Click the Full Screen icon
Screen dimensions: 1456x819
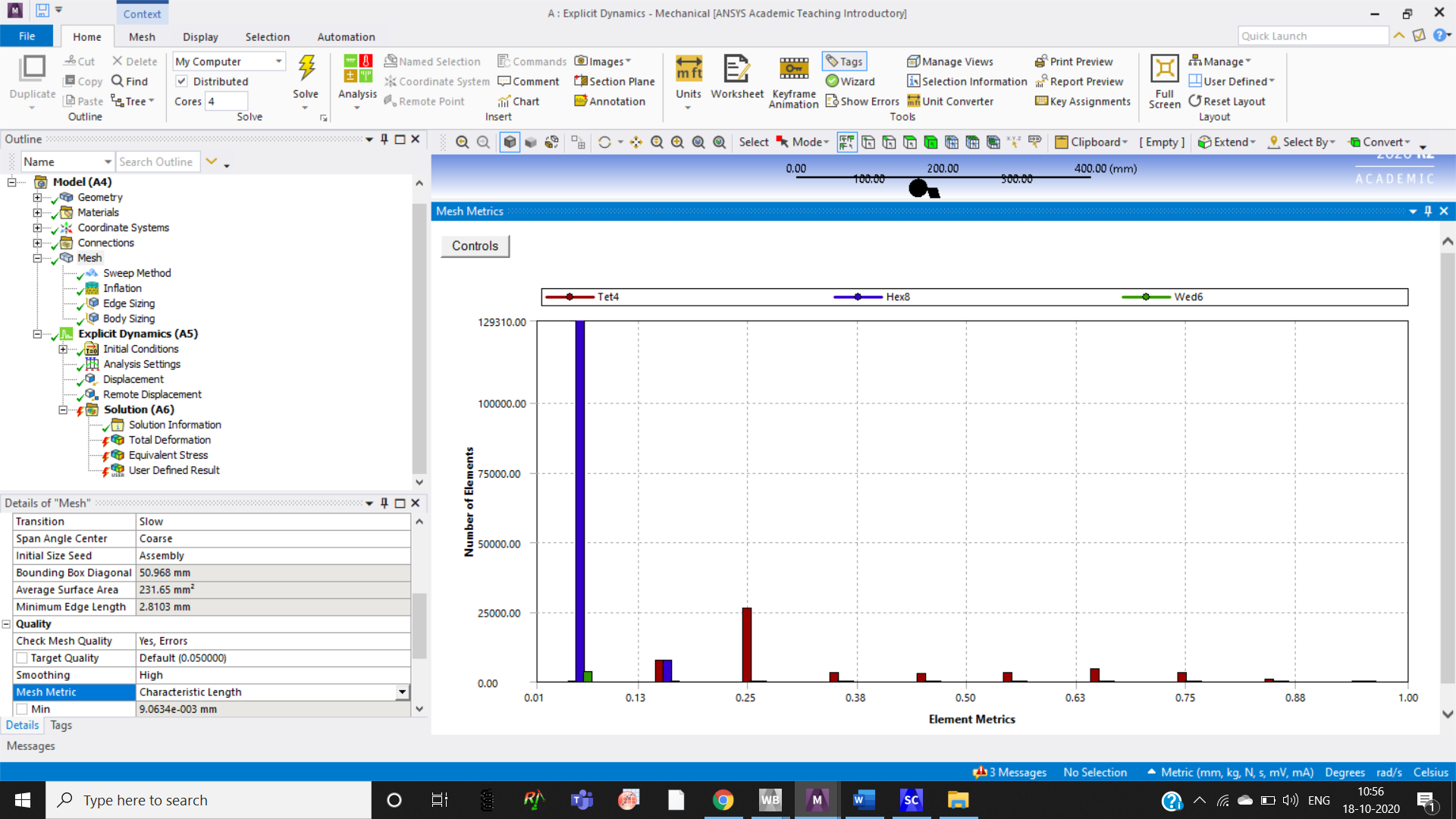click(x=1164, y=70)
